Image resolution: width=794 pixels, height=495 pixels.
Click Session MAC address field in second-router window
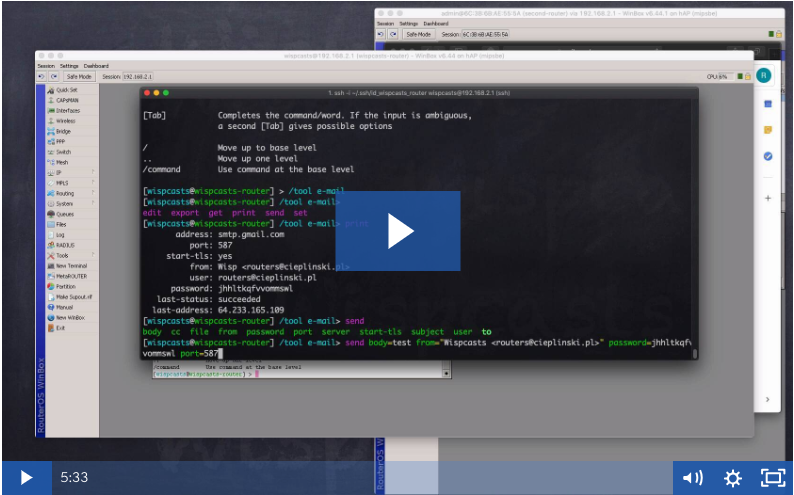click(x=485, y=34)
